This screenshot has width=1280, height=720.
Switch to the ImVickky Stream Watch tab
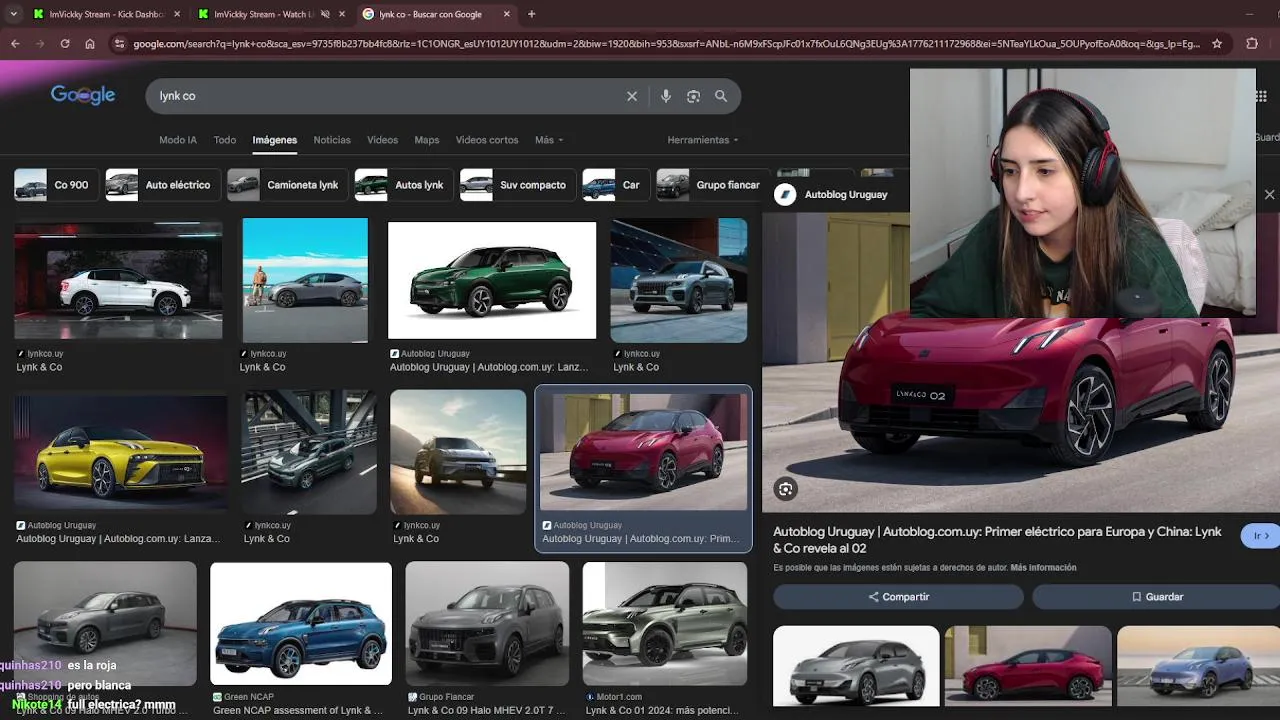click(x=264, y=14)
